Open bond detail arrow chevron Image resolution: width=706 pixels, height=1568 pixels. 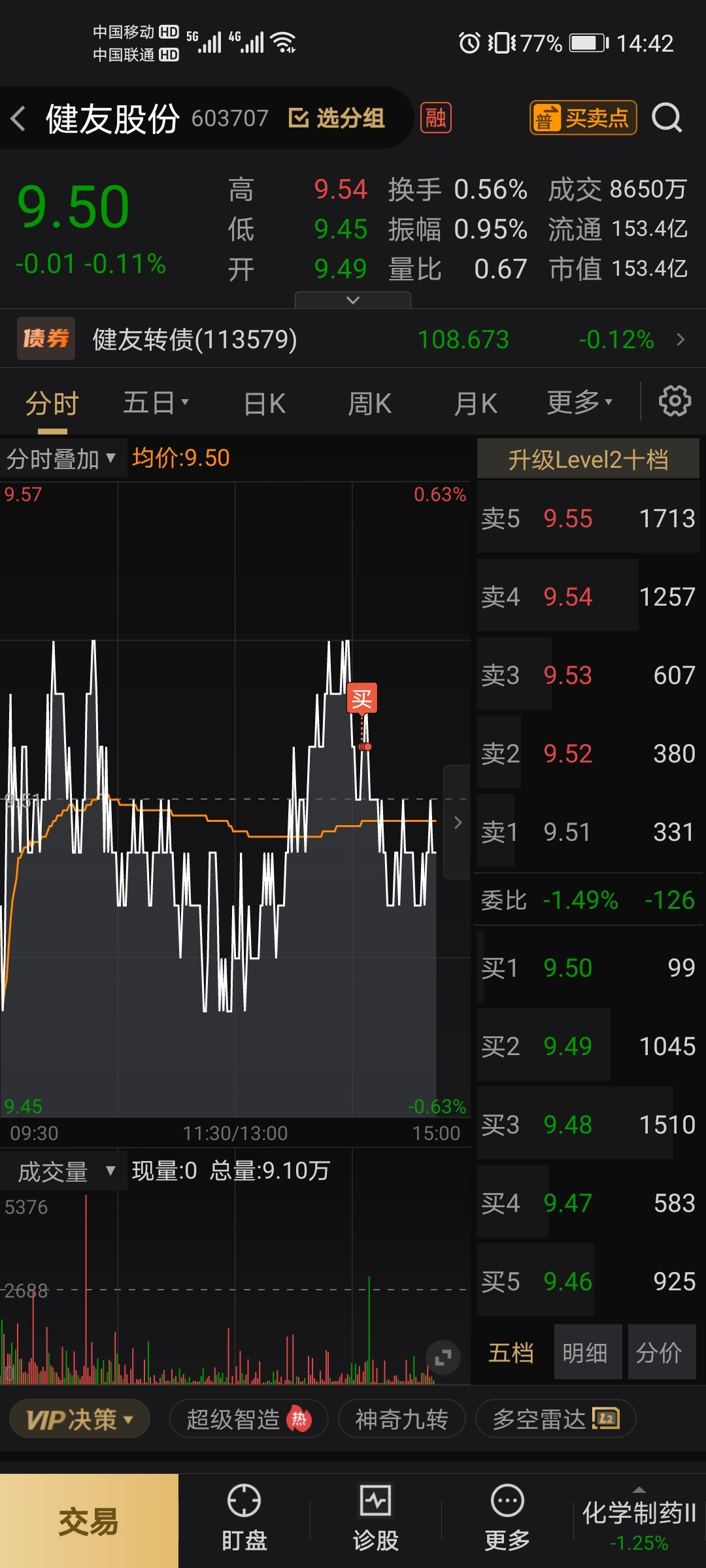pos(681,339)
